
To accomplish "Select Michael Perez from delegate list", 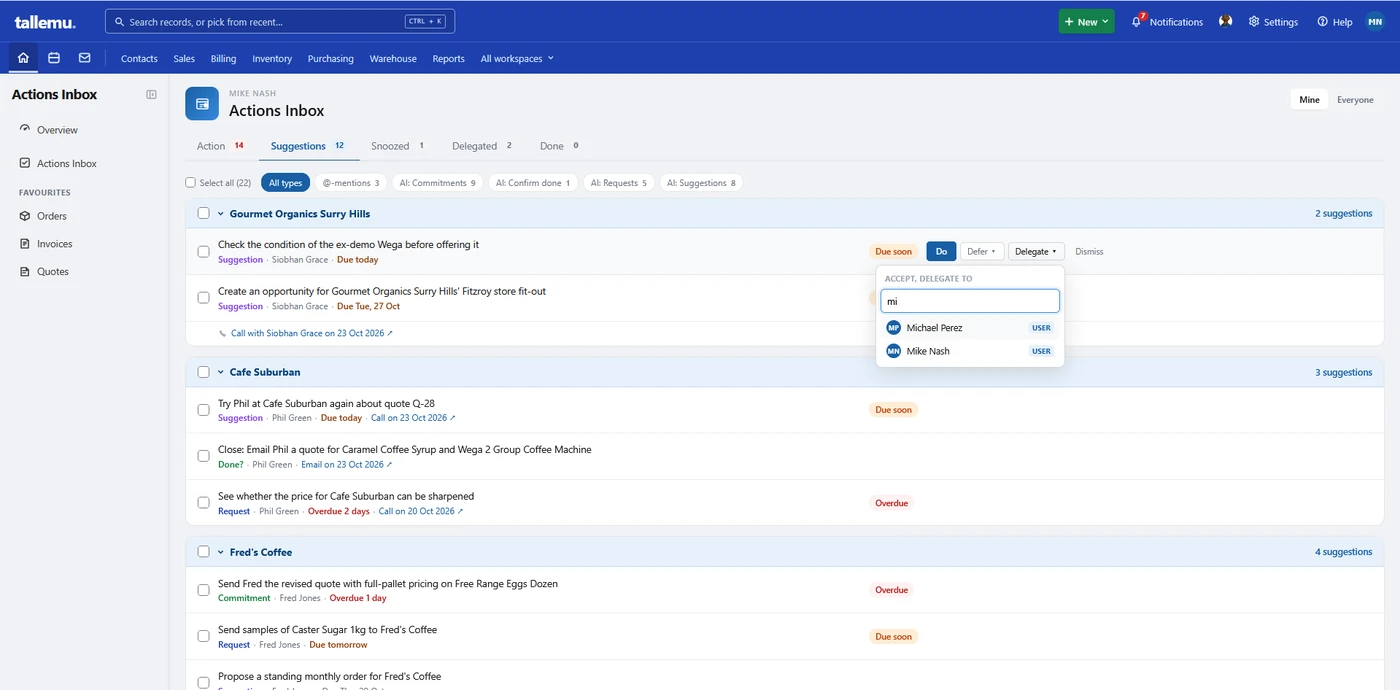I will coord(969,328).
